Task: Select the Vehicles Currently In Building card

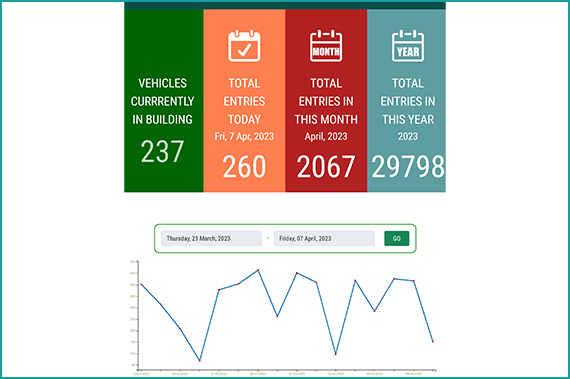Action: [164, 101]
